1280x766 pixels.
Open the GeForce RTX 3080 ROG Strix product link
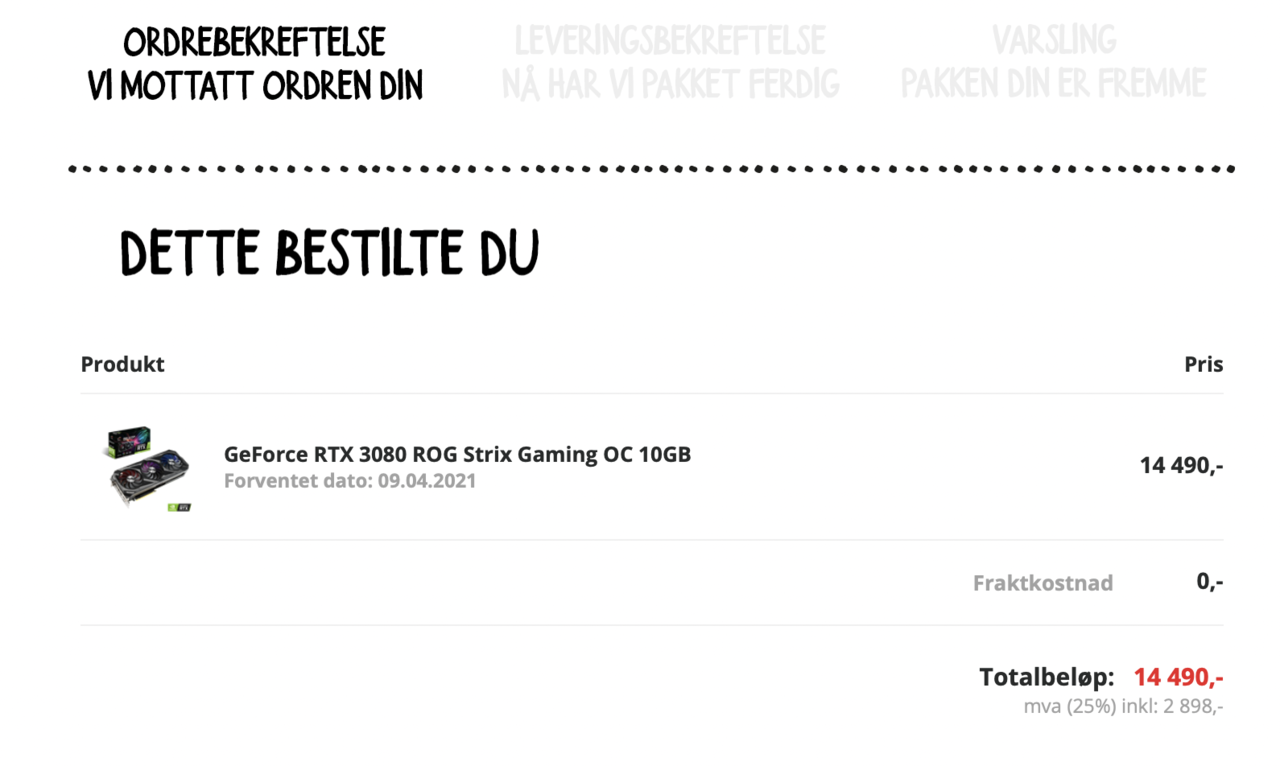[457, 454]
